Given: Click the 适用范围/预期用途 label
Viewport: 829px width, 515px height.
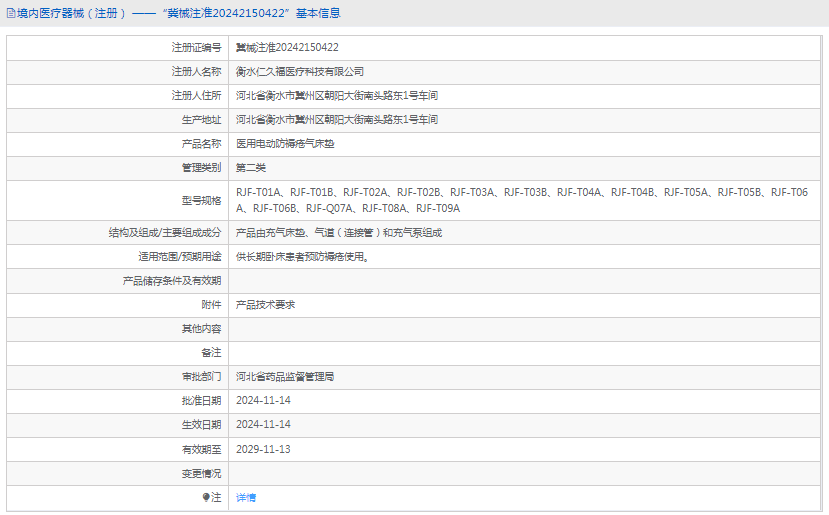Looking at the screenshot, I should [180, 257].
